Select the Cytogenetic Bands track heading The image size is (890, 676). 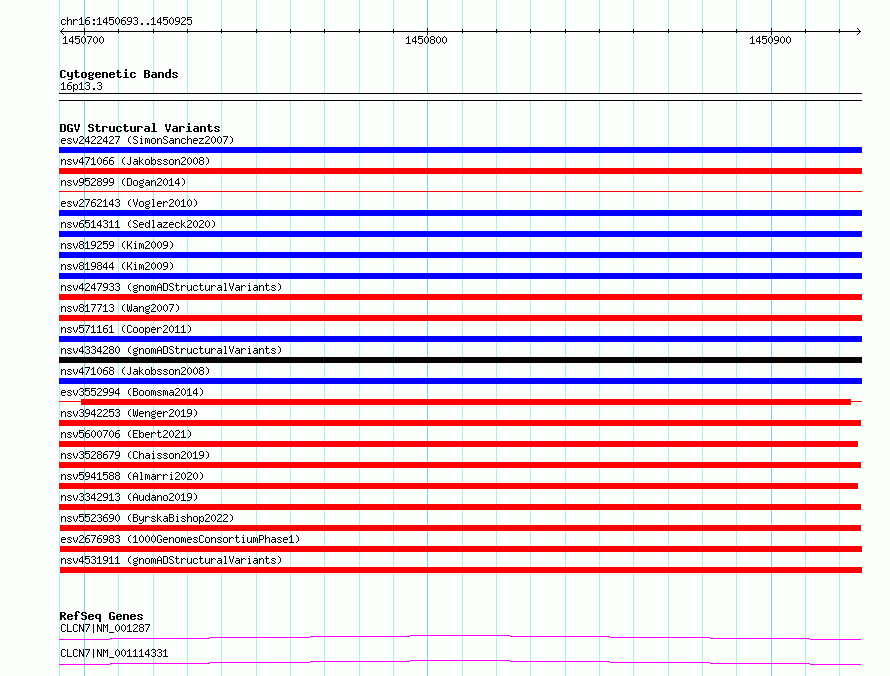click(x=119, y=74)
